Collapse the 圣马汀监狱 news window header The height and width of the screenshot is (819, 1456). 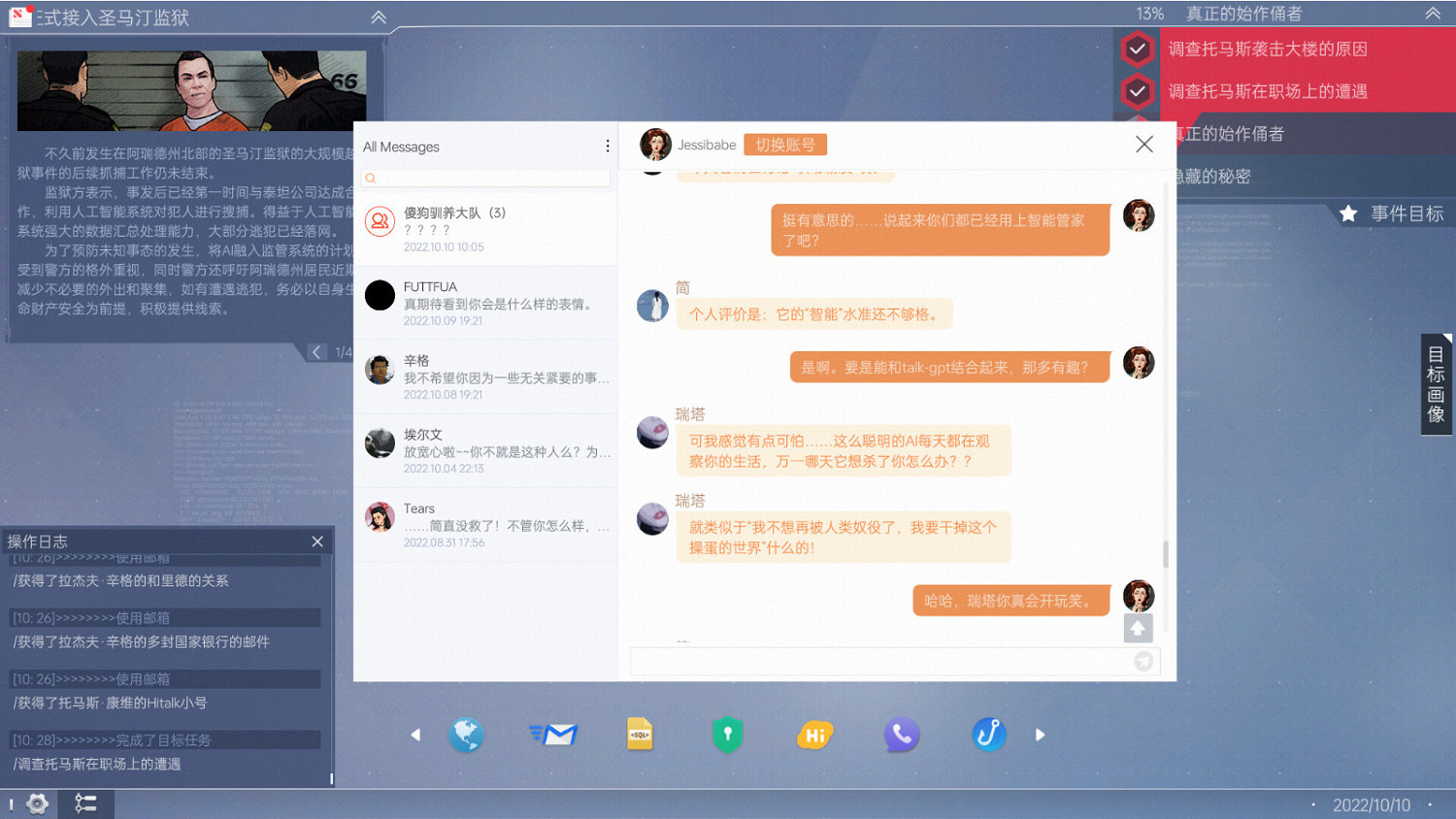coord(378,16)
